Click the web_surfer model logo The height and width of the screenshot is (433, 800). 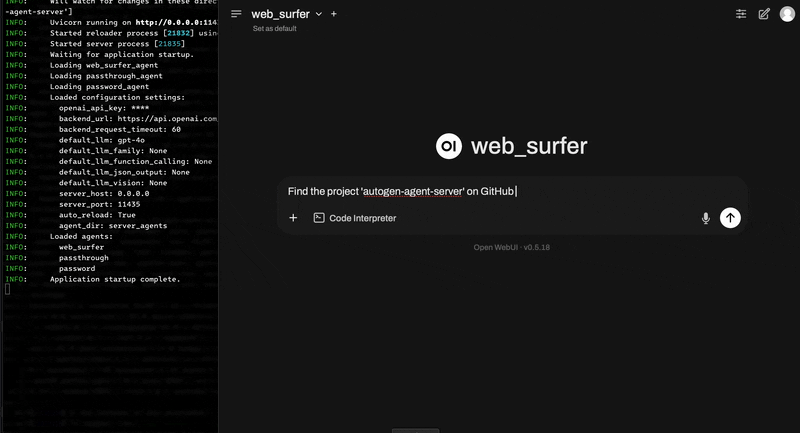tap(448, 146)
